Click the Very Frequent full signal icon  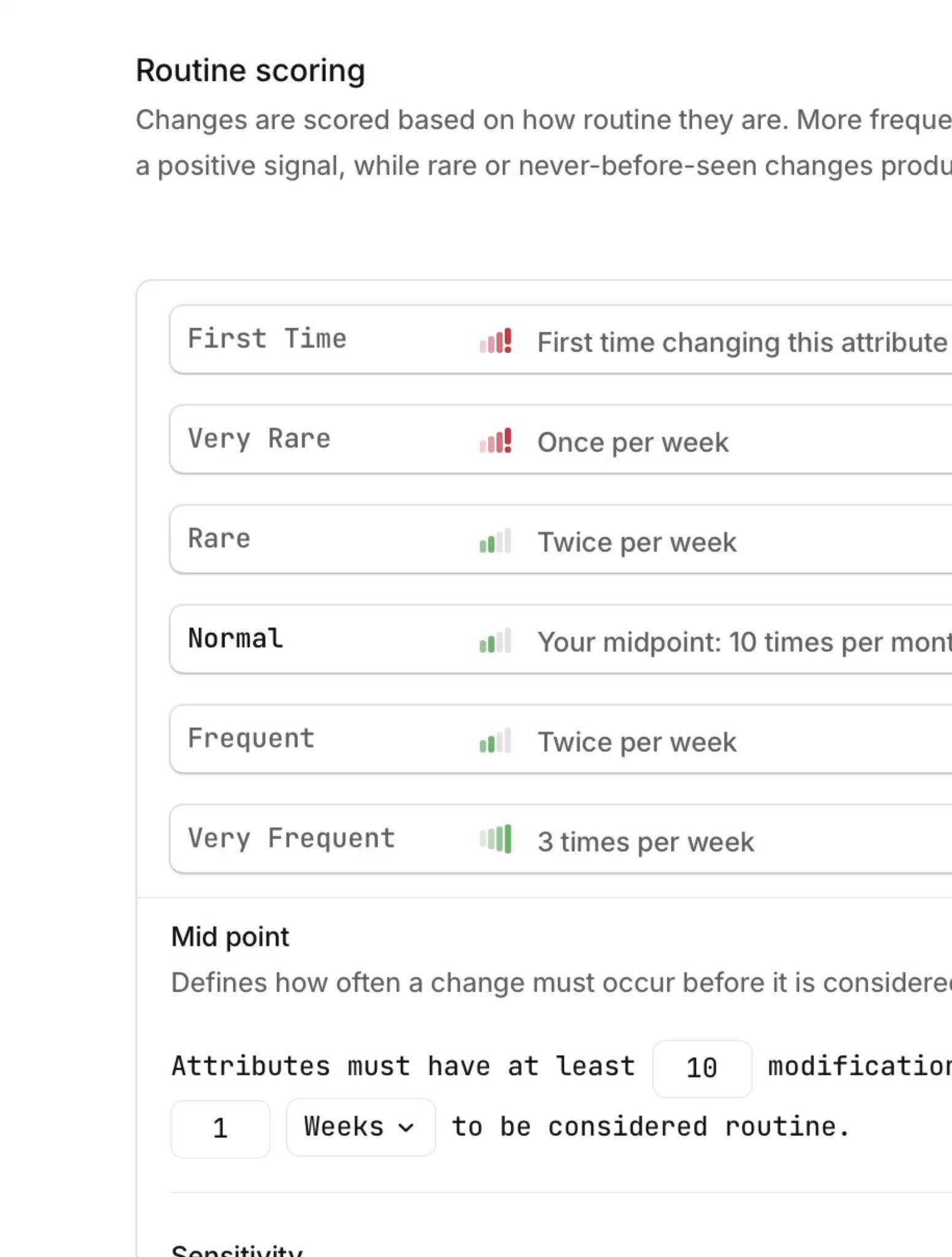pyautogui.click(x=495, y=840)
